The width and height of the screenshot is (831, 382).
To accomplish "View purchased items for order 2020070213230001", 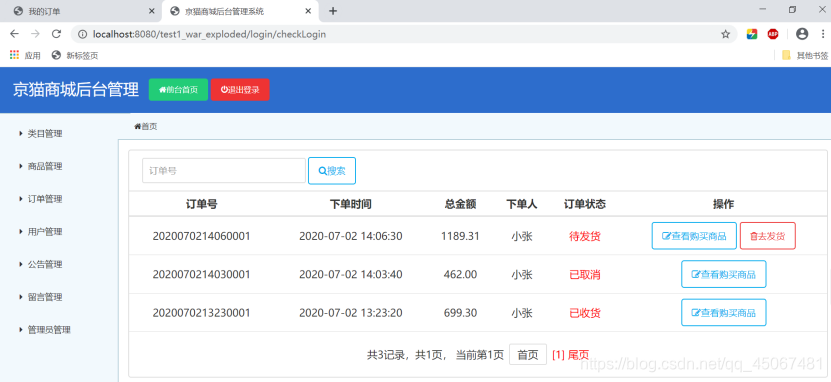I will click(723, 313).
